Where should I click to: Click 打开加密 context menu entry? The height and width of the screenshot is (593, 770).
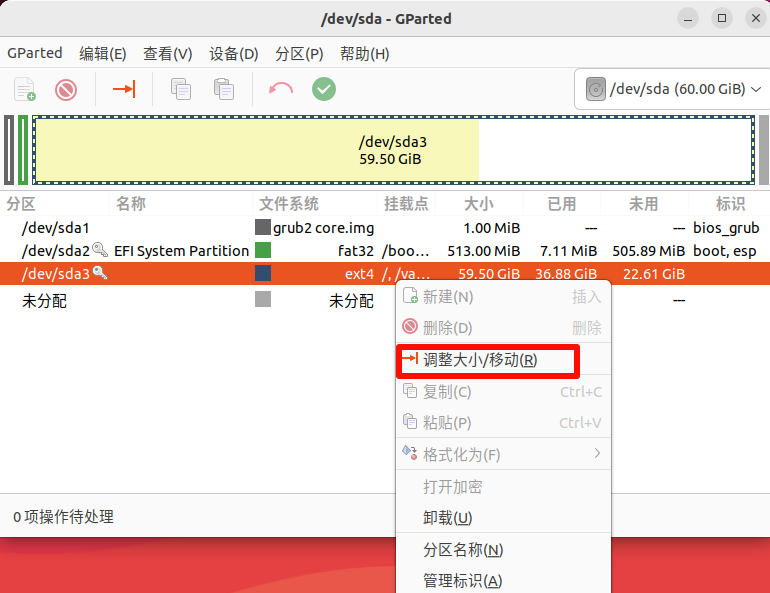coord(503,486)
